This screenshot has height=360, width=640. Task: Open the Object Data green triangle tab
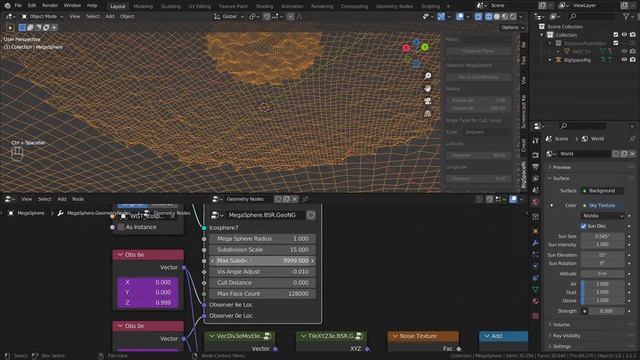[x=536, y=289]
